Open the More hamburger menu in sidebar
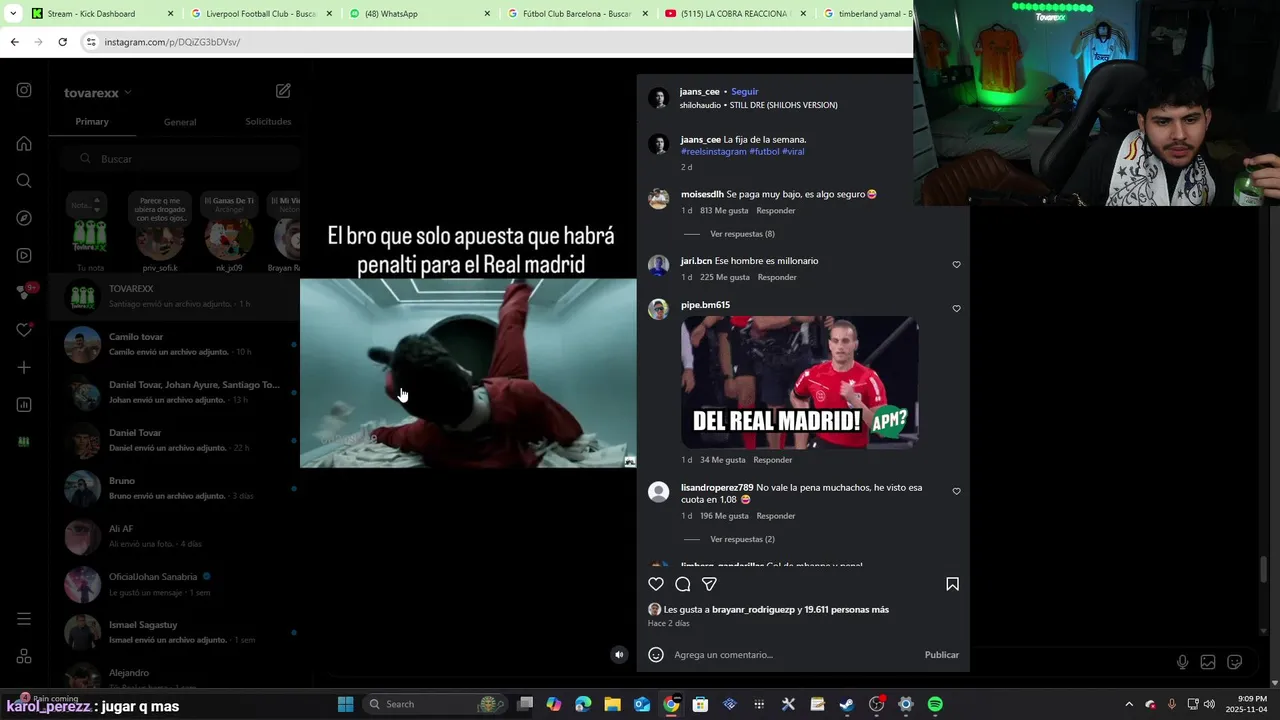 [x=24, y=619]
